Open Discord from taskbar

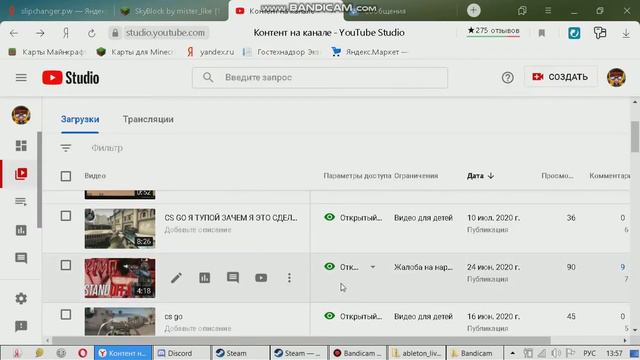coord(182,353)
